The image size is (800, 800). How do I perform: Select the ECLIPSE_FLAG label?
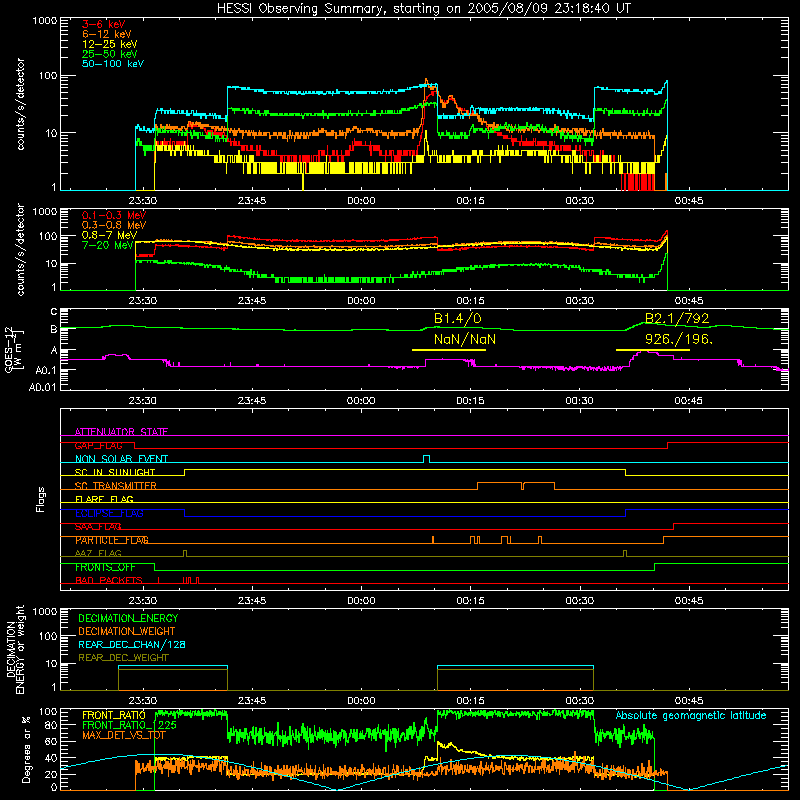[109, 513]
